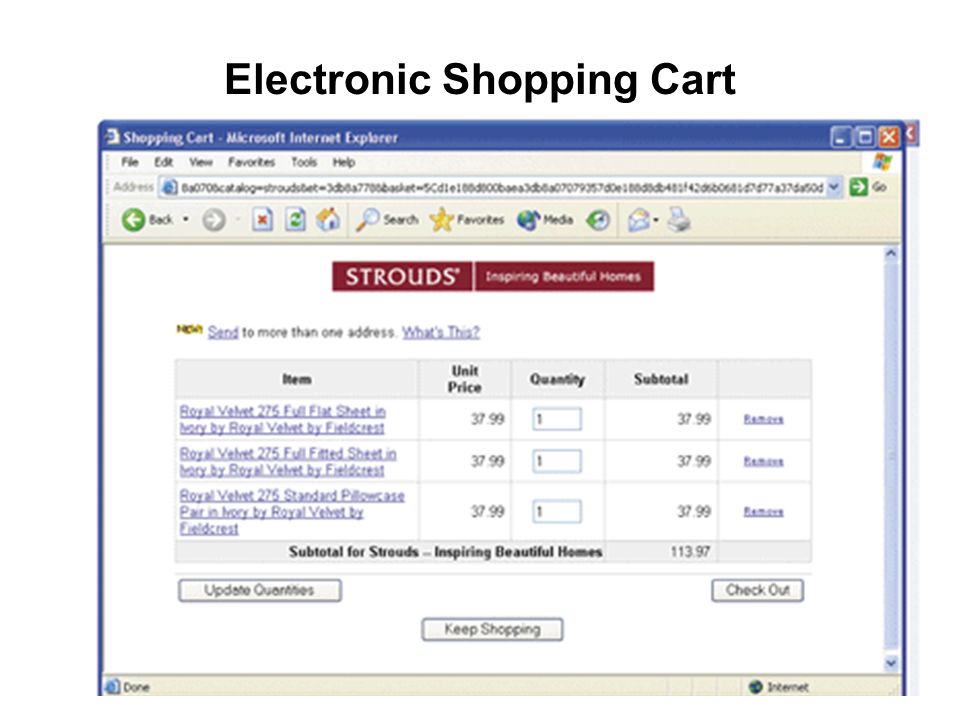The image size is (960, 720).
Task: Open the File menu
Action: click(x=129, y=162)
